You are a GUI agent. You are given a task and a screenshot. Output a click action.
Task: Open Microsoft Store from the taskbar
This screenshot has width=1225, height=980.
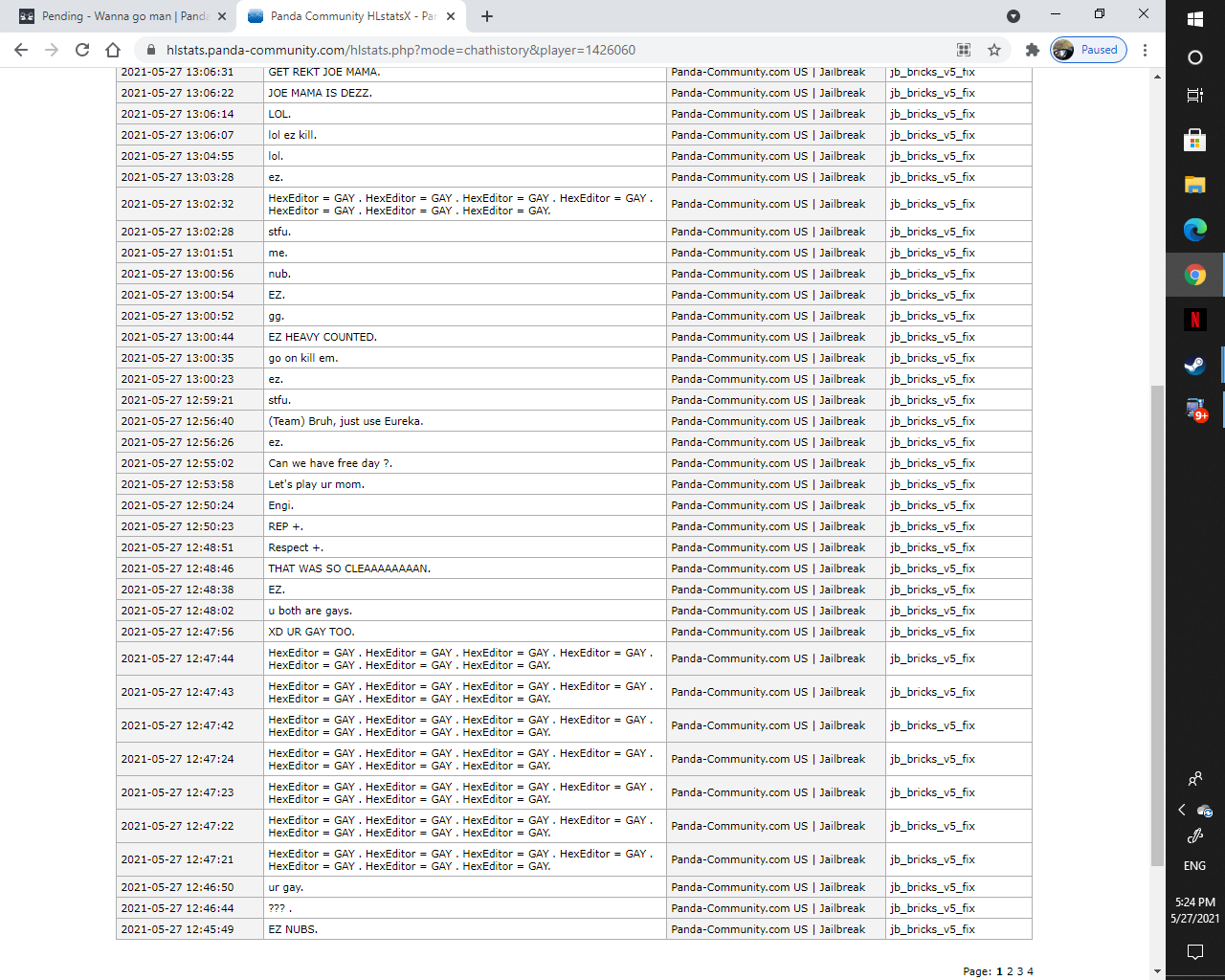(1194, 141)
